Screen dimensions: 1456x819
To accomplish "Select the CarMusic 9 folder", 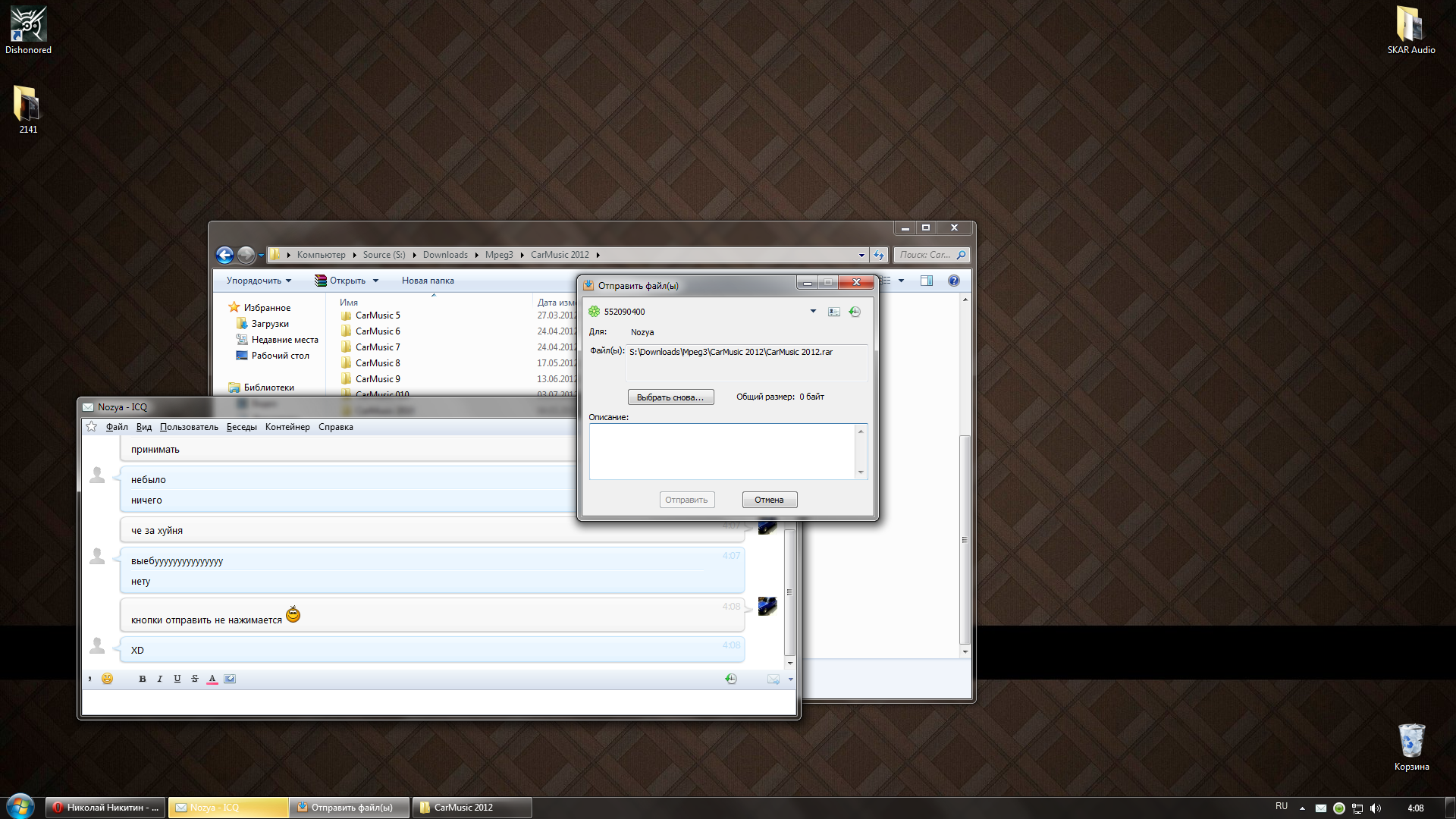I will click(378, 379).
